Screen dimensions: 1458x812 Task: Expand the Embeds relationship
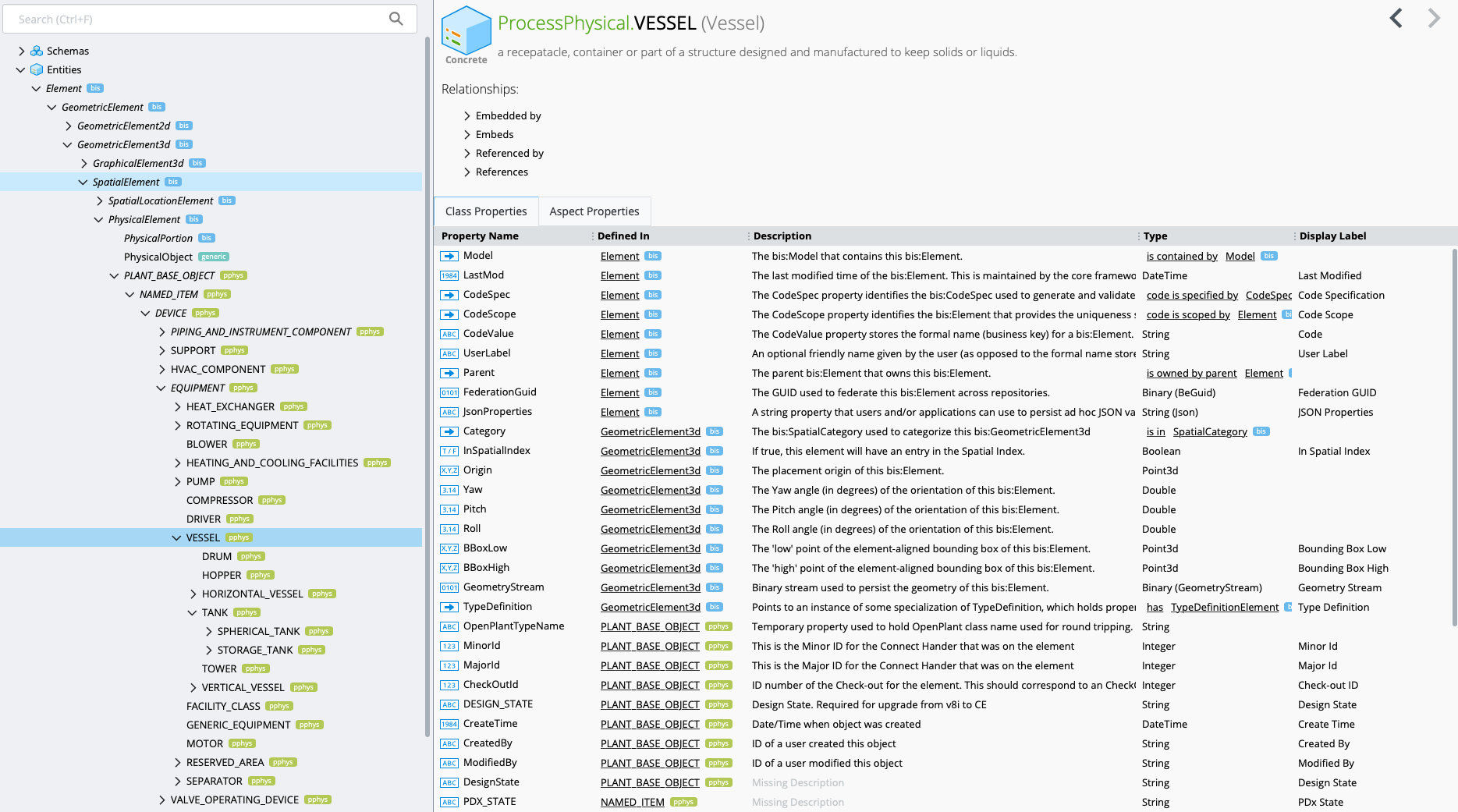[x=467, y=134]
